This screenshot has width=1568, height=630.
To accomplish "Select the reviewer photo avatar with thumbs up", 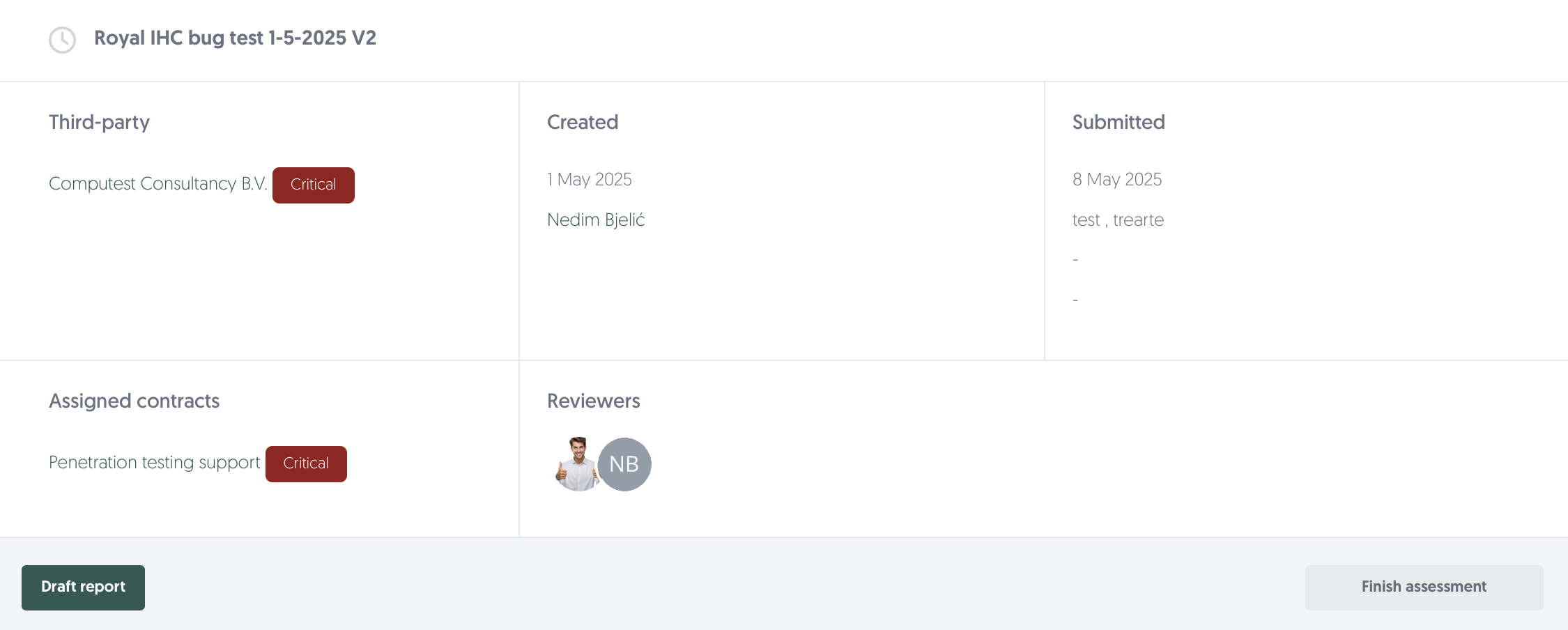I will tap(576, 464).
